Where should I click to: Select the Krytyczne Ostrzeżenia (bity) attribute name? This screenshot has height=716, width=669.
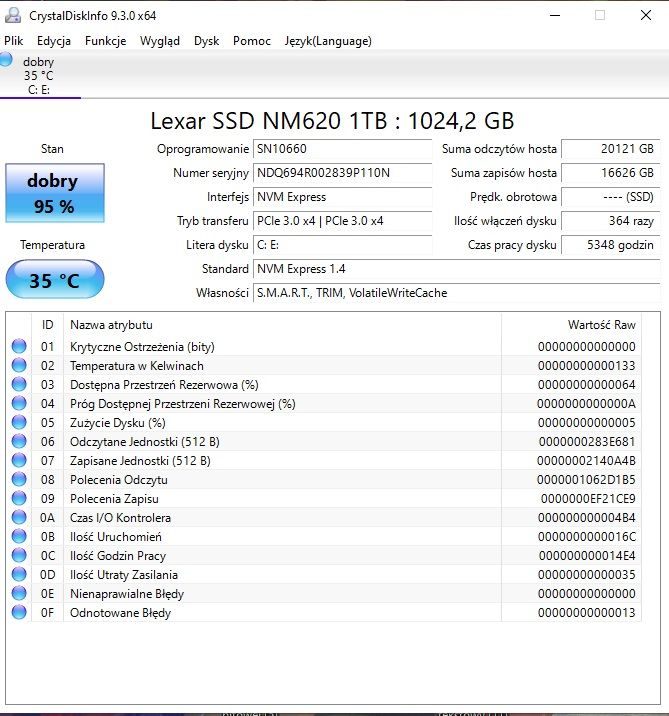click(142, 347)
